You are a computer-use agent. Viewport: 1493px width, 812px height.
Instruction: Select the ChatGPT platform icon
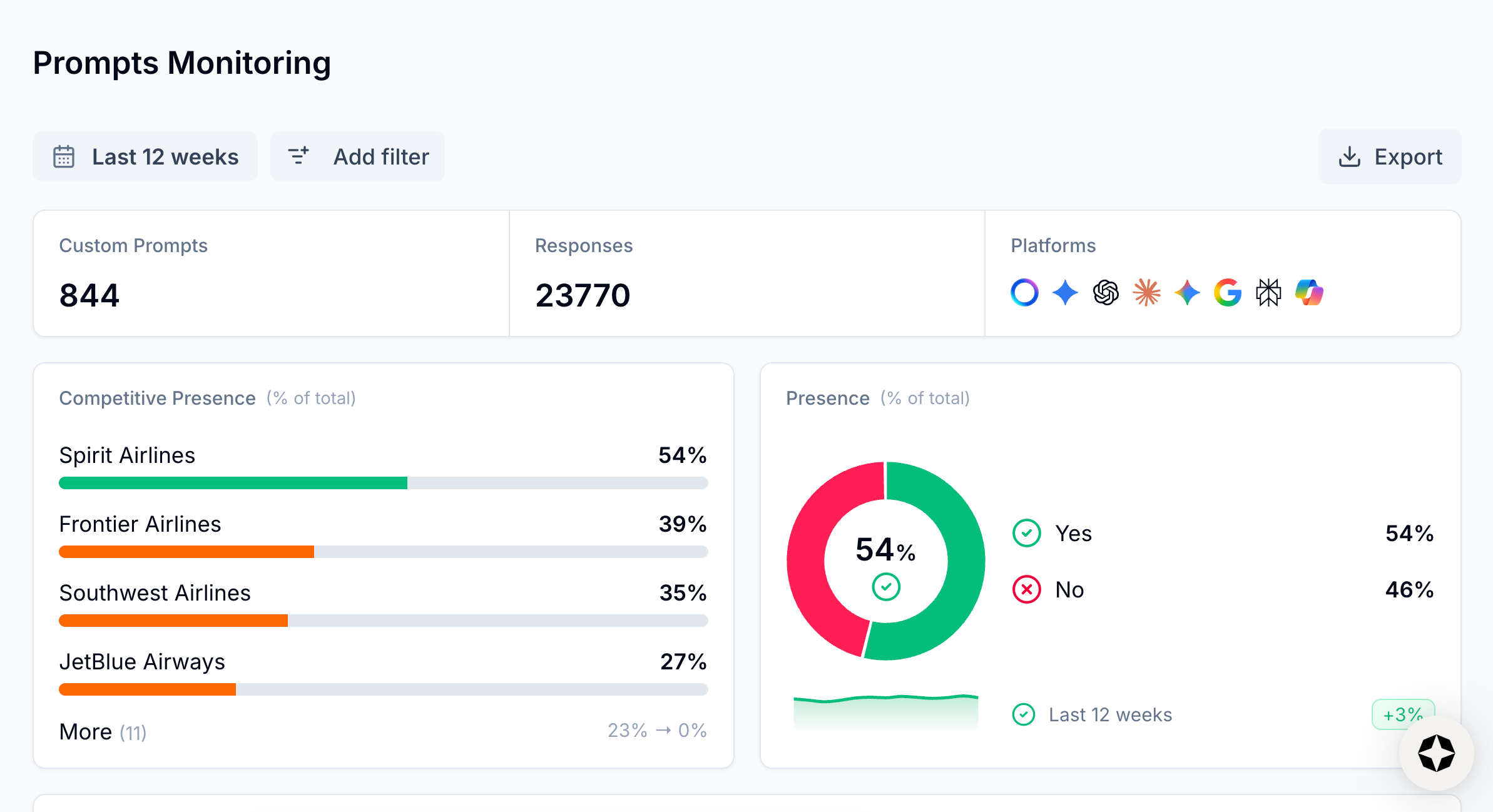[1106, 292]
